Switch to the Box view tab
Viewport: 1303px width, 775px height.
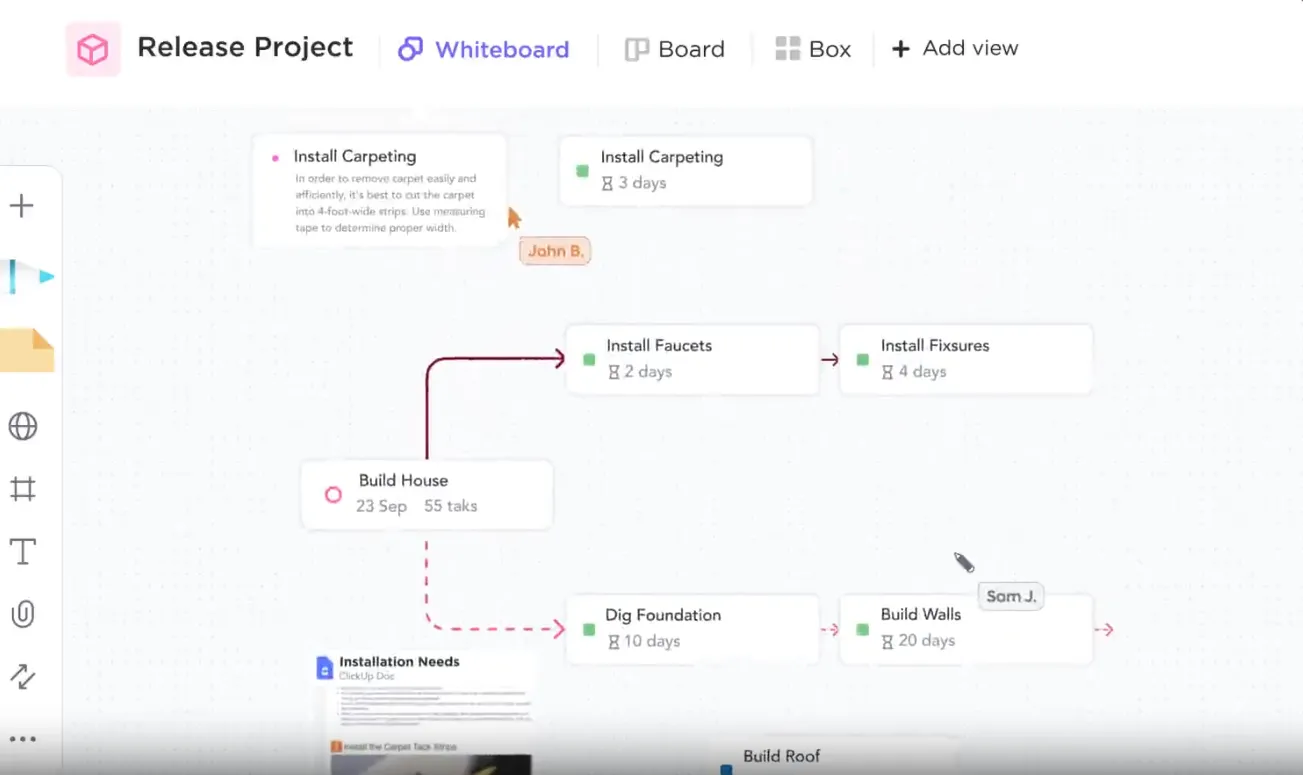click(814, 49)
